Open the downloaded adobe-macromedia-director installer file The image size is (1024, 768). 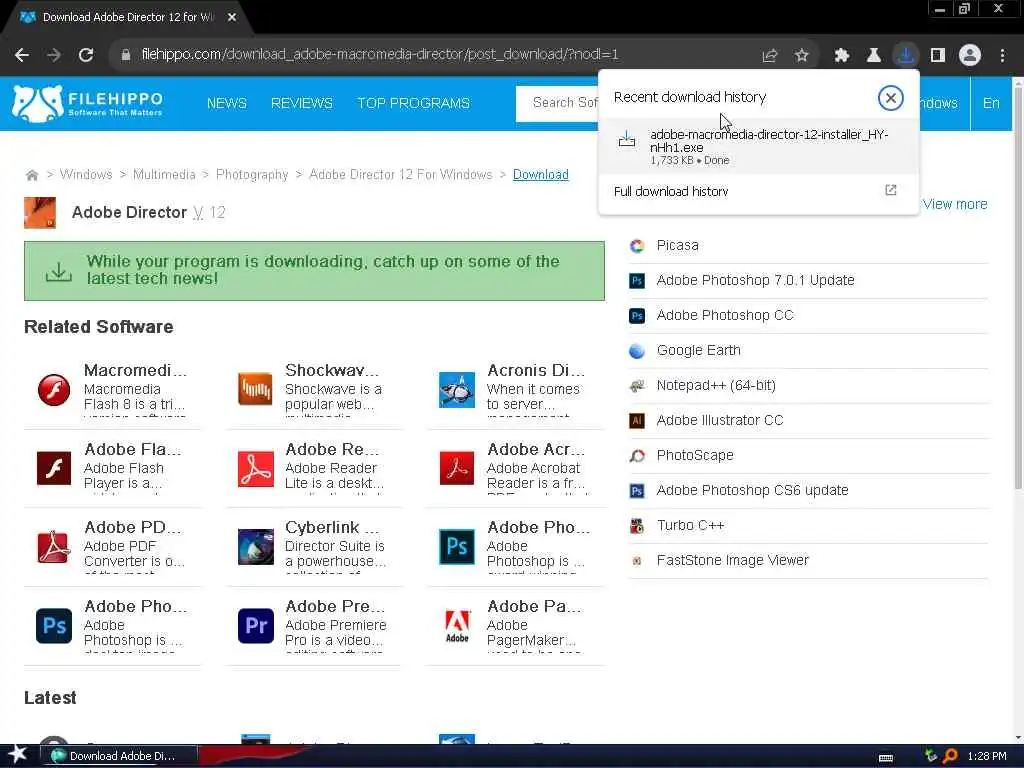(758, 146)
